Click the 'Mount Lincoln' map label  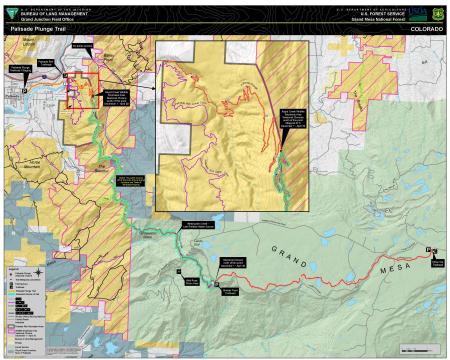point(29,41)
